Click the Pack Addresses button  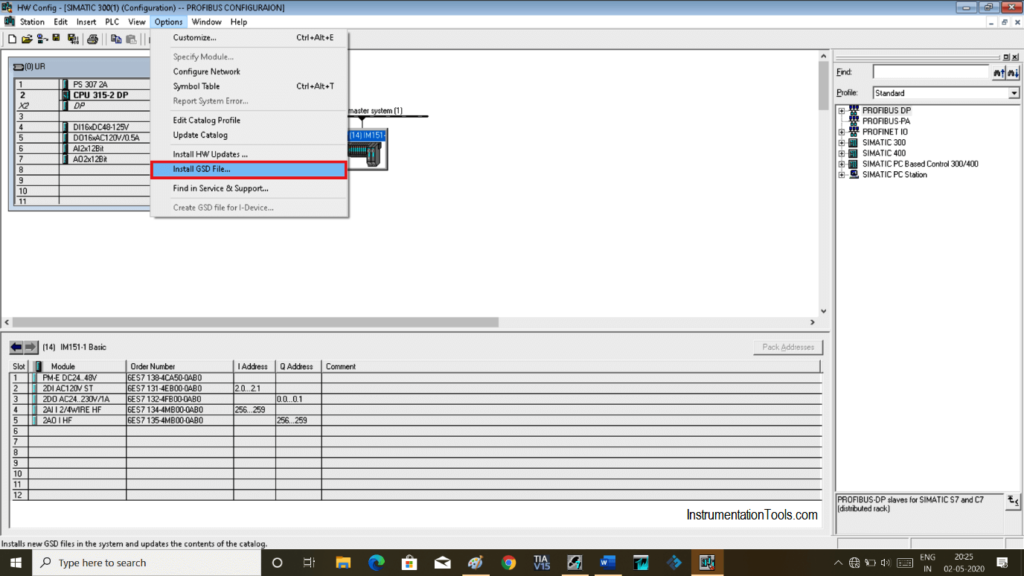[789, 346]
